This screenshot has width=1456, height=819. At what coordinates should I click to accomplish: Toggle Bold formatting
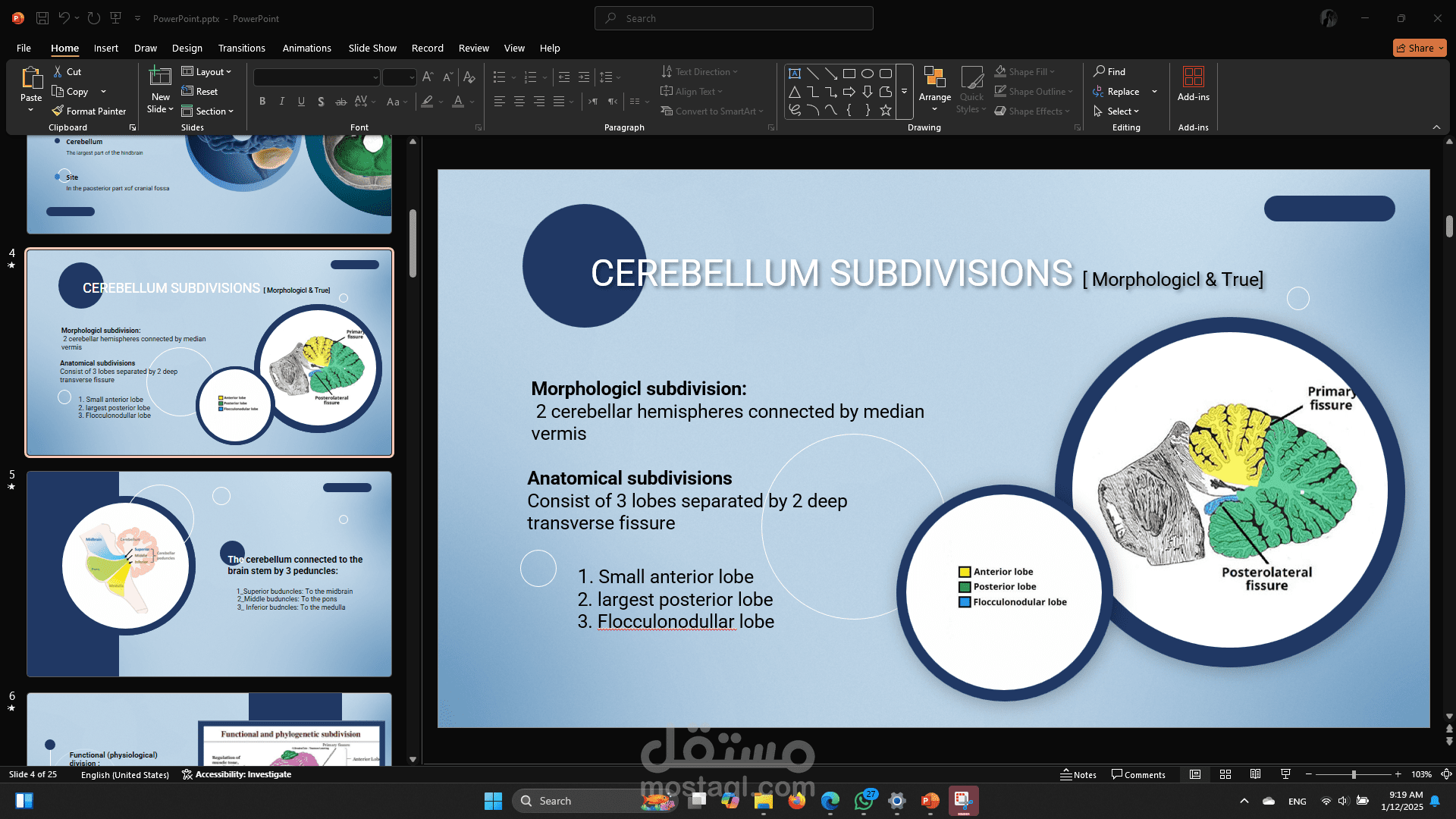coord(262,101)
